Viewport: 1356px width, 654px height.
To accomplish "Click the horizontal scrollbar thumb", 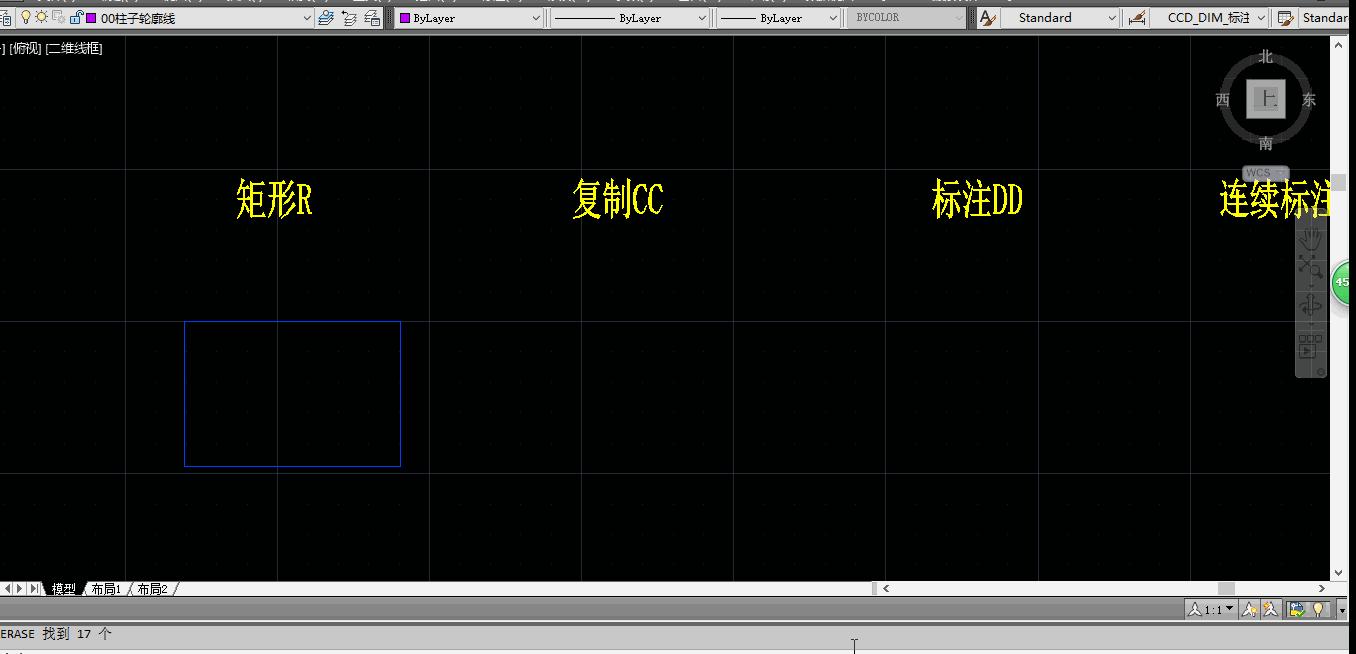I will click(1226, 589).
